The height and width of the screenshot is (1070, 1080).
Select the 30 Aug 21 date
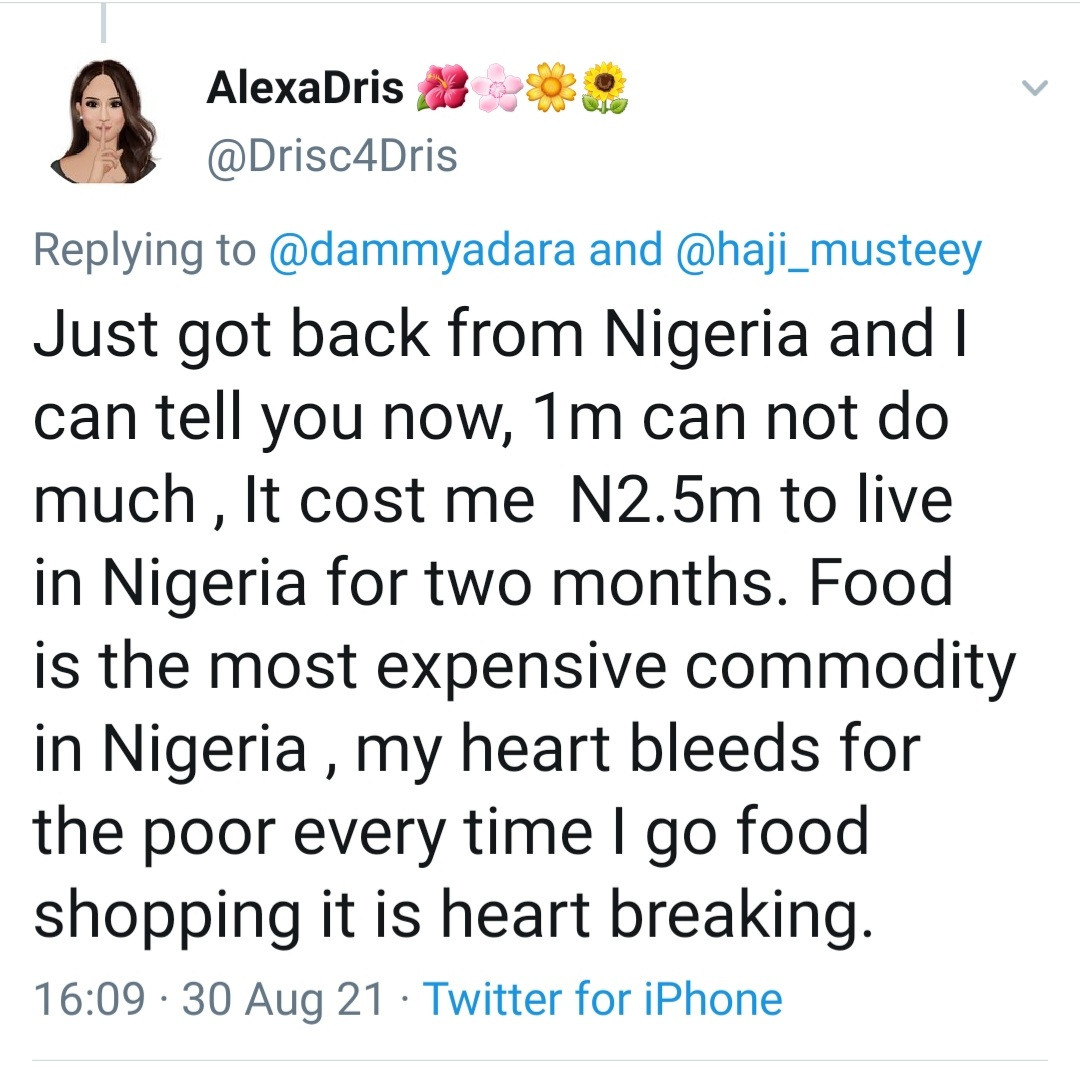tap(283, 999)
